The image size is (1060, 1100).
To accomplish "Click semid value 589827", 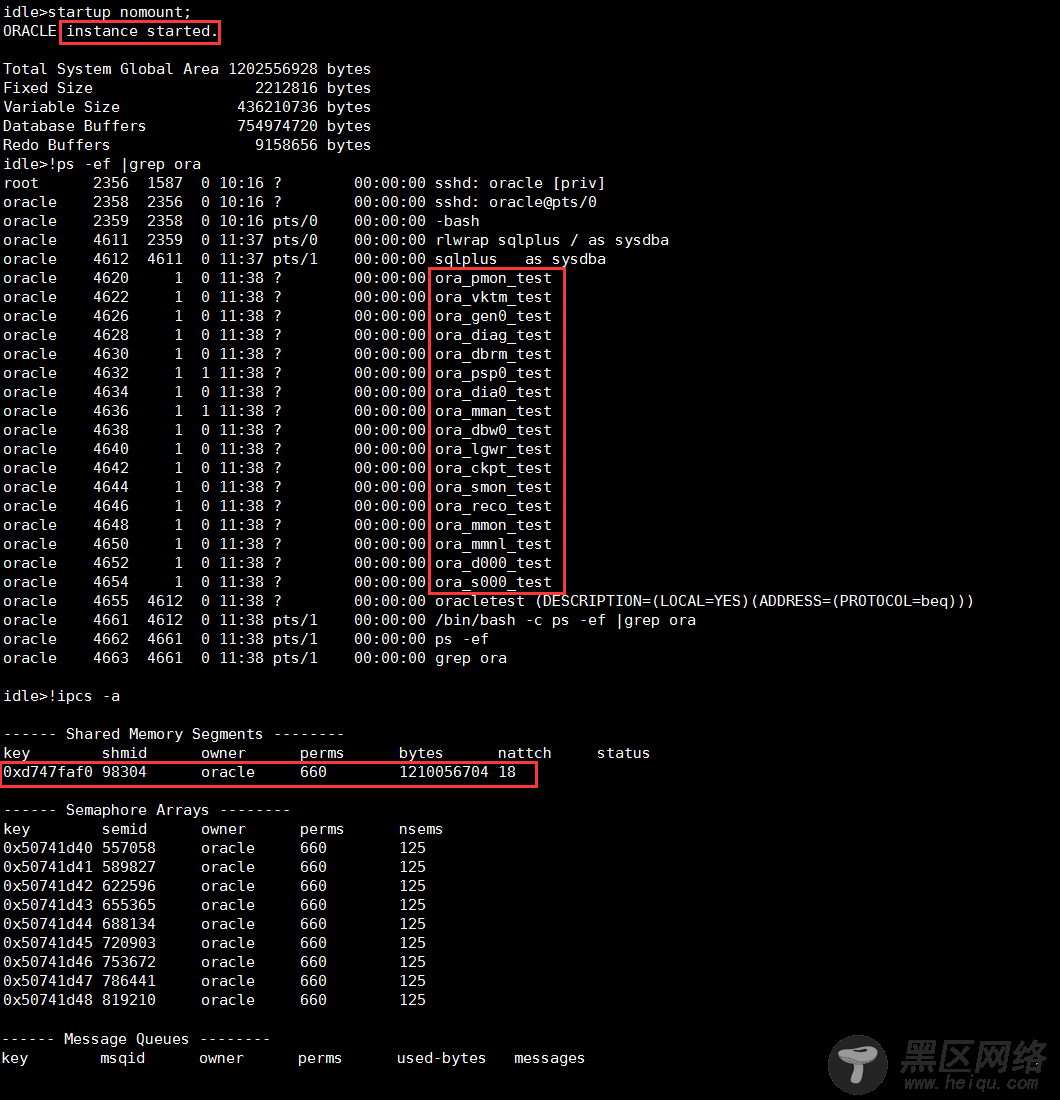I will pos(129,866).
